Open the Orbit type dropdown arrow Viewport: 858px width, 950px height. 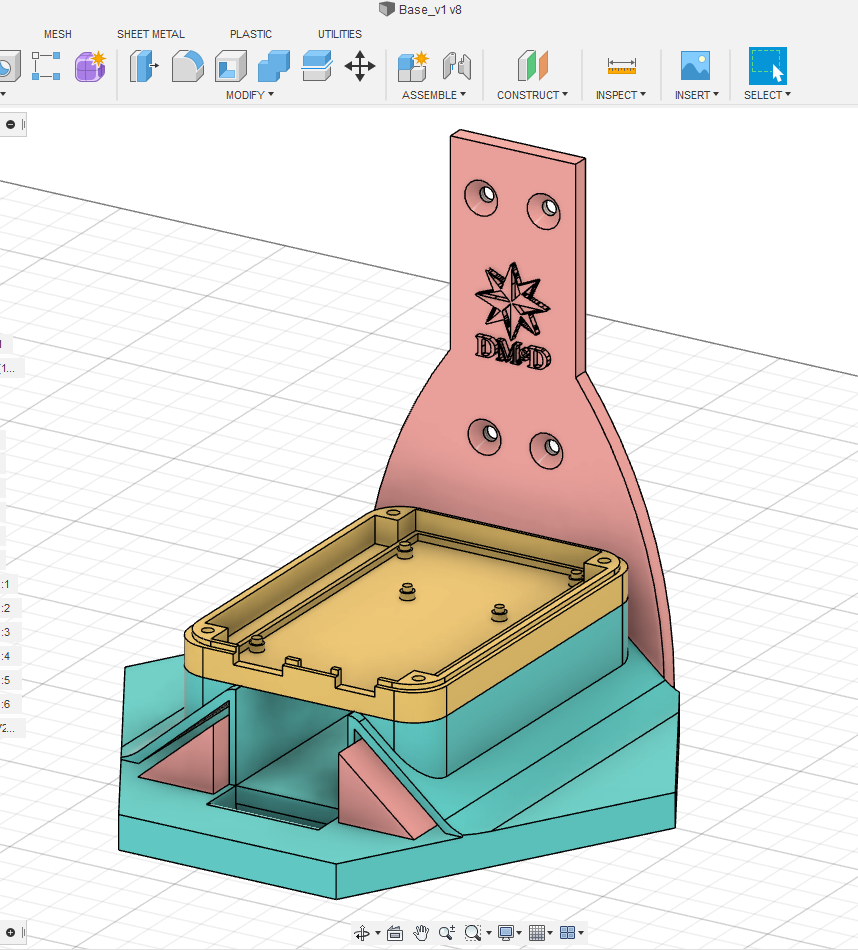[378, 933]
